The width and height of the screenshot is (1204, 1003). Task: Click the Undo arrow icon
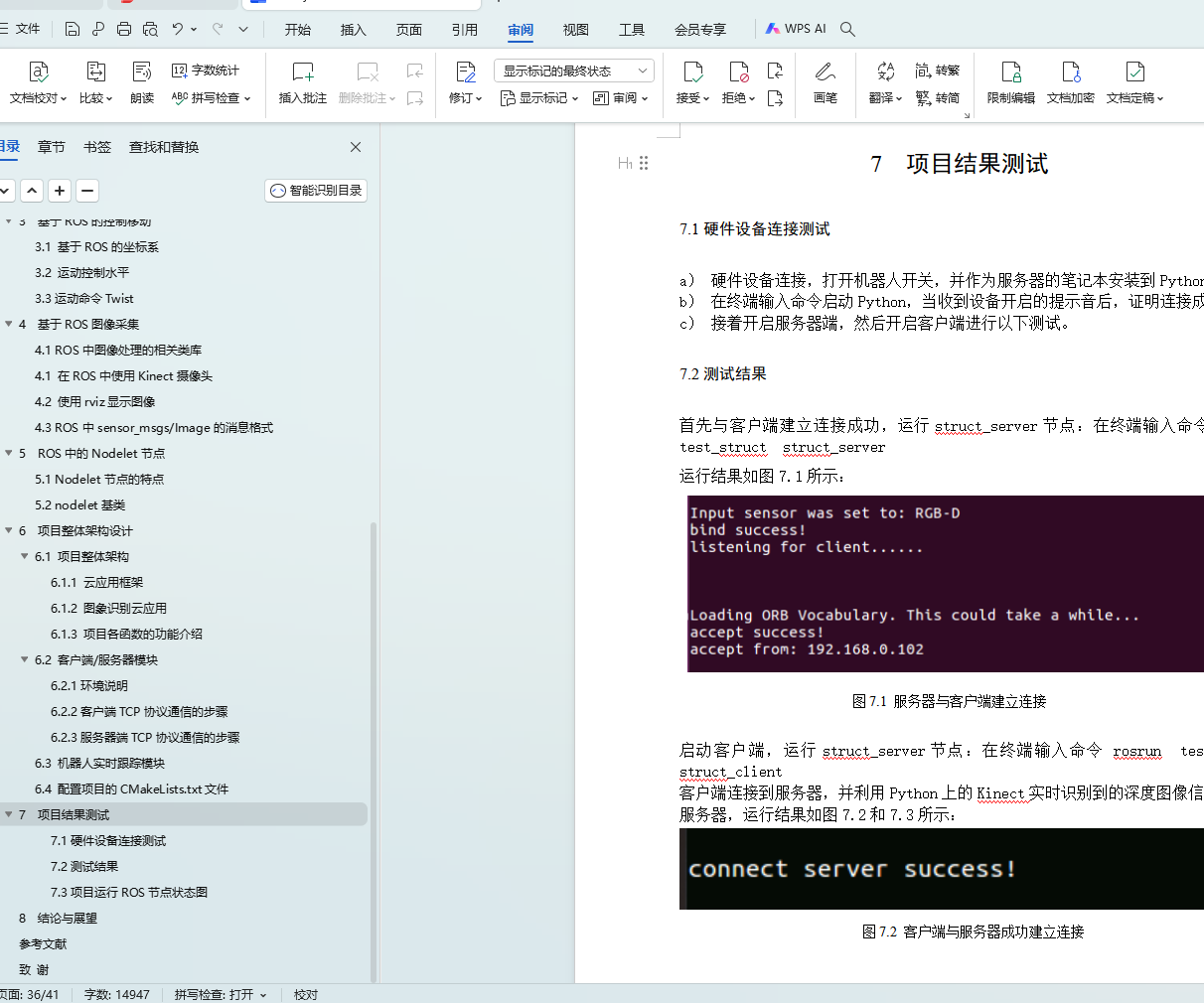[x=178, y=29]
